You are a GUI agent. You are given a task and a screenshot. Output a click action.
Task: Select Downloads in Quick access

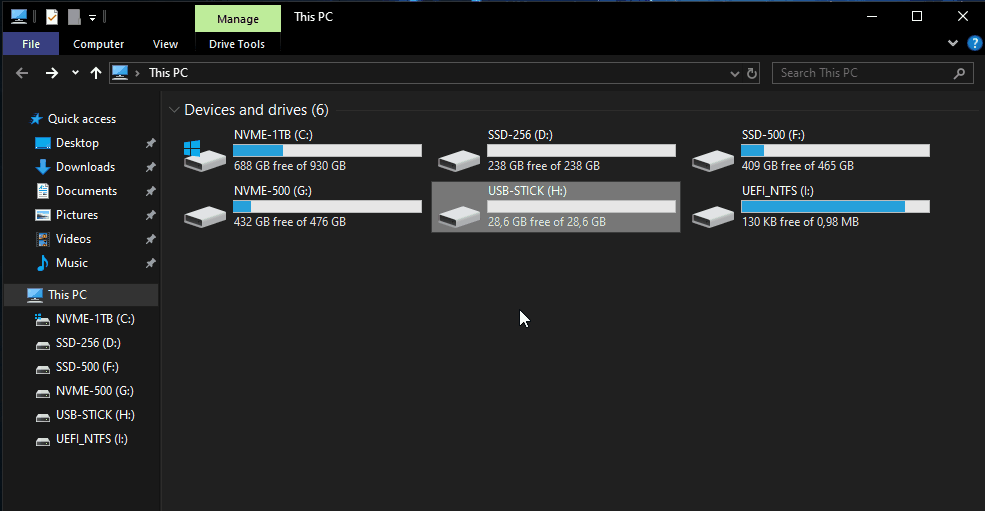(85, 167)
